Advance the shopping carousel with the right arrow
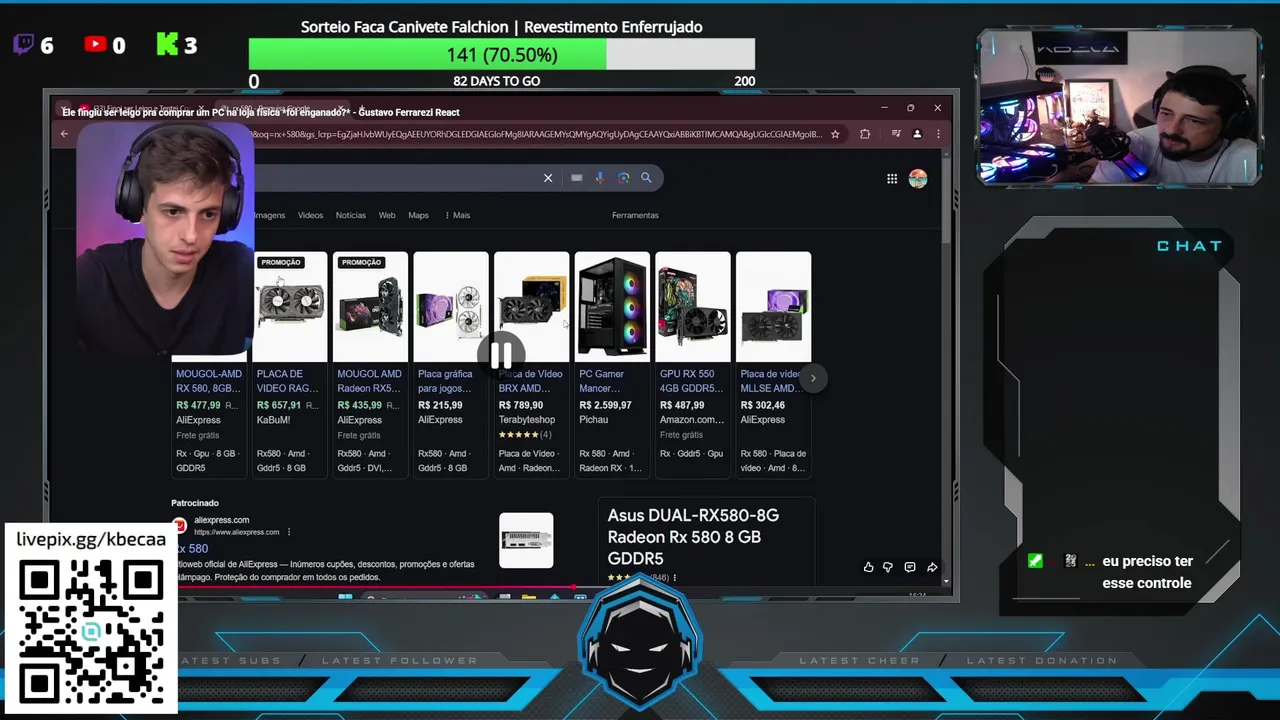 click(813, 378)
